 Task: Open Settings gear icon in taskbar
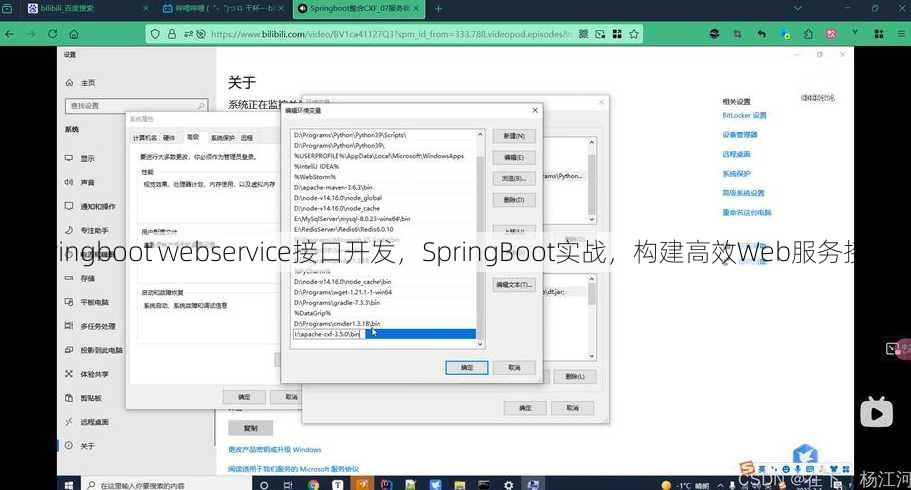[x=508, y=484]
